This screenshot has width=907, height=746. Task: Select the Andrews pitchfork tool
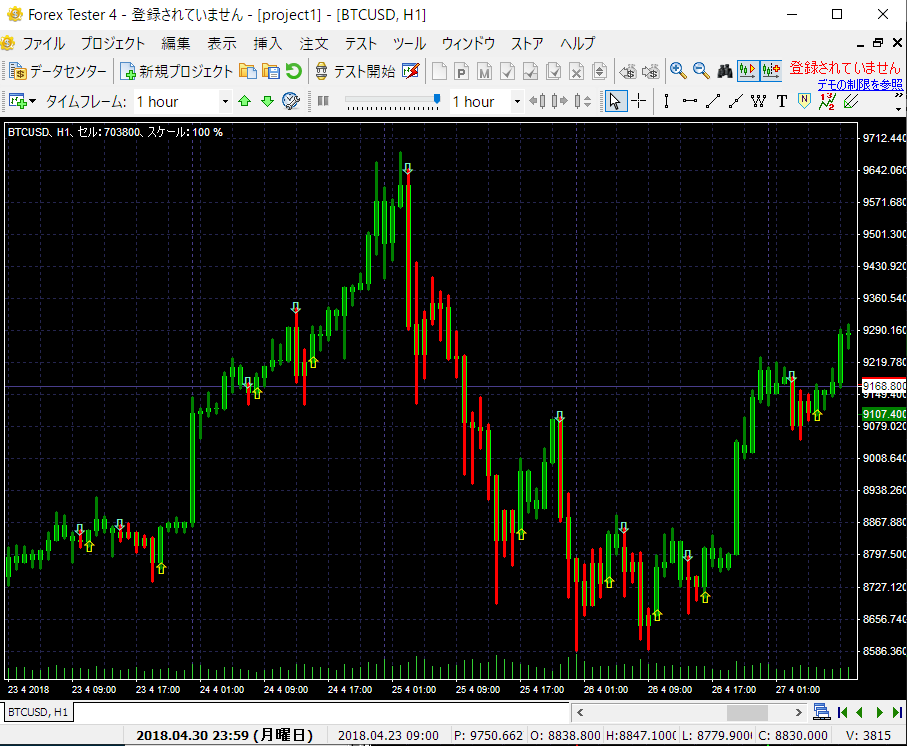point(851,101)
